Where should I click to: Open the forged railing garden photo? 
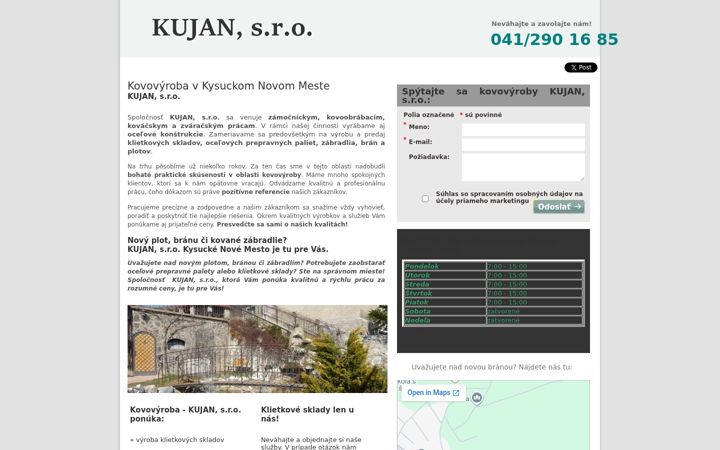[x=257, y=349]
